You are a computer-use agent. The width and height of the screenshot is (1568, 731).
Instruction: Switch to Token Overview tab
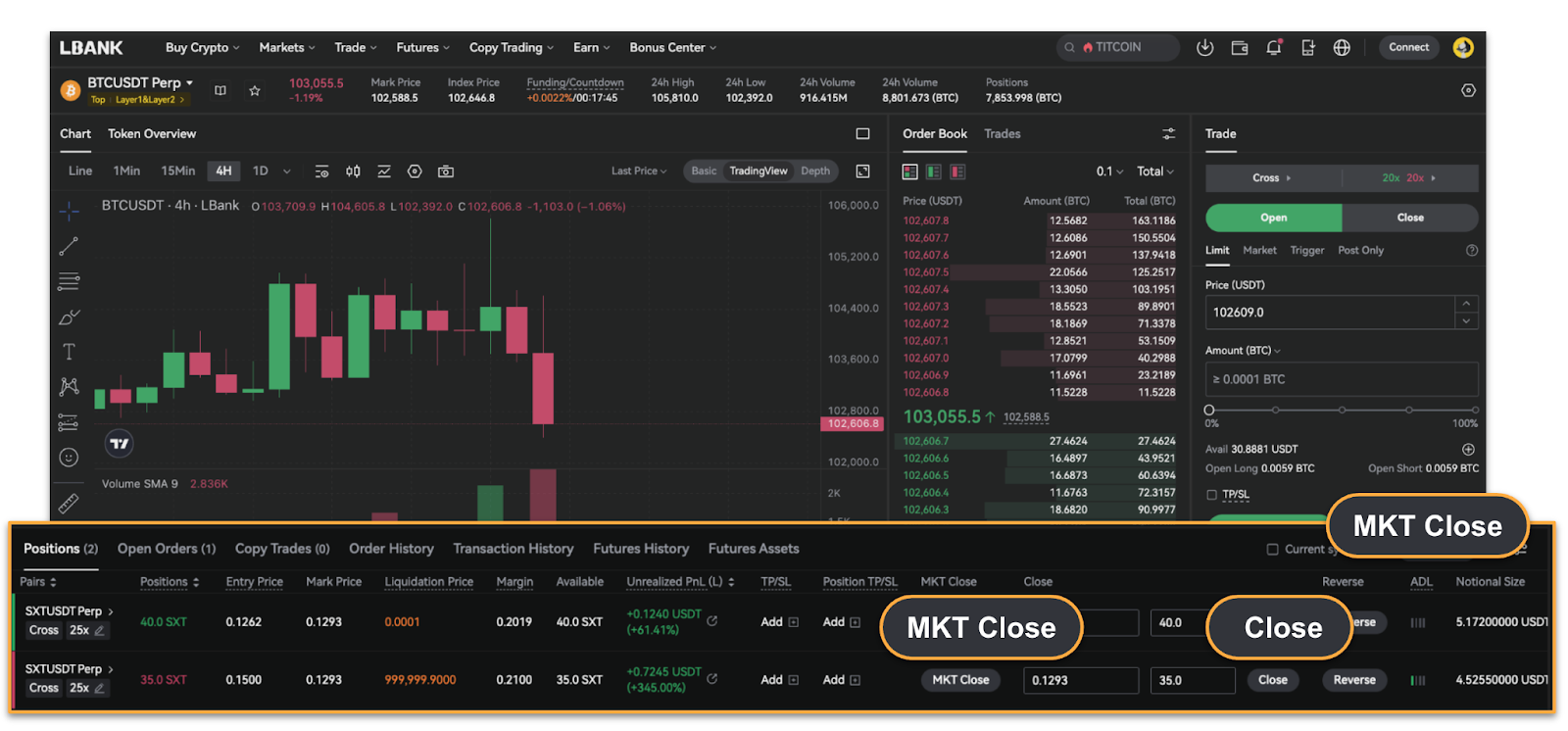click(x=152, y=133)
